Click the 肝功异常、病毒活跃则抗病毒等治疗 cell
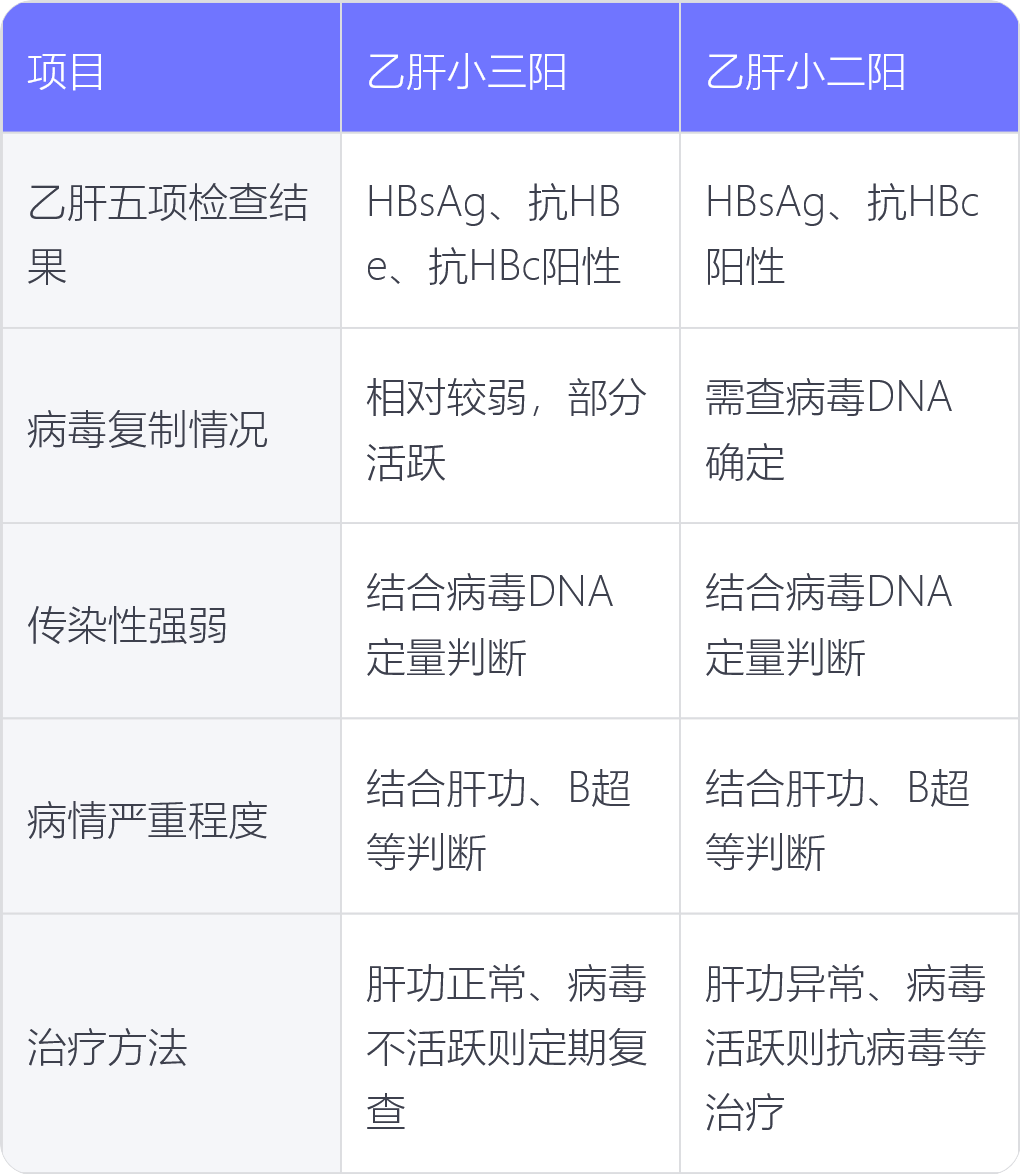This screenshot has height=1174, width=1020. [x=849, y=1044]
